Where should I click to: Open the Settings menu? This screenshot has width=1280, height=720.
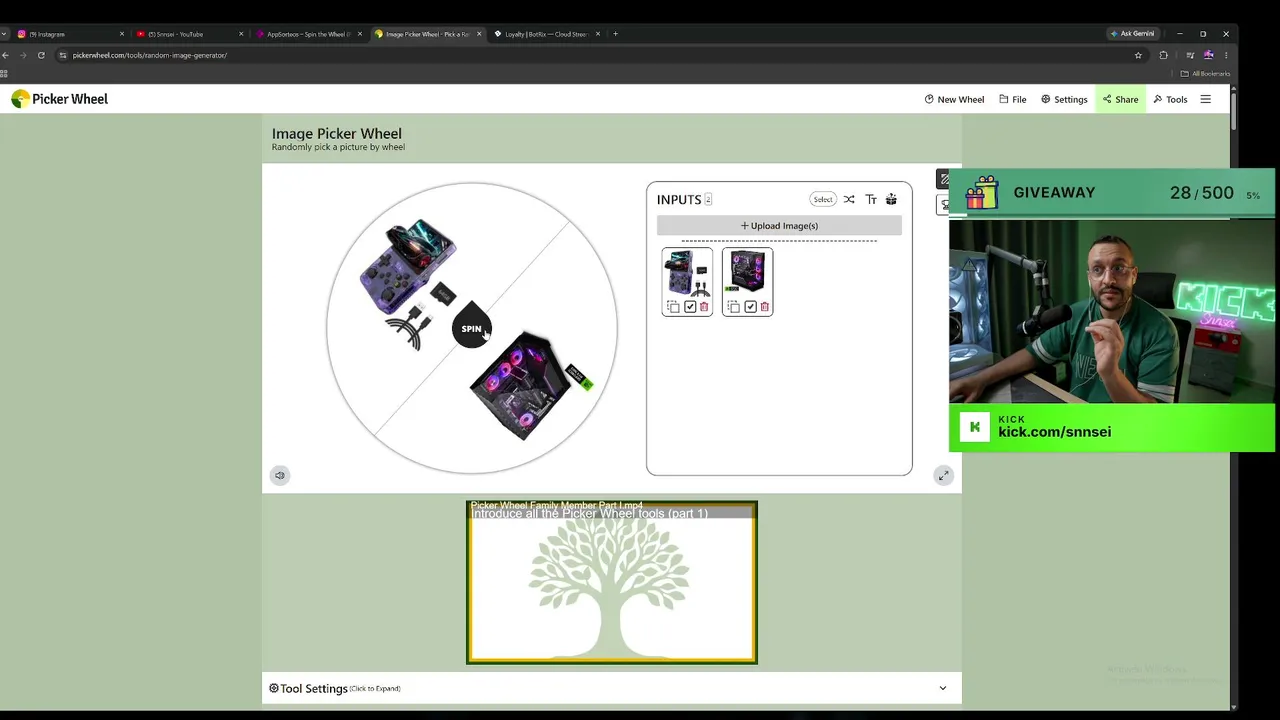click(x=1064, y=99)
